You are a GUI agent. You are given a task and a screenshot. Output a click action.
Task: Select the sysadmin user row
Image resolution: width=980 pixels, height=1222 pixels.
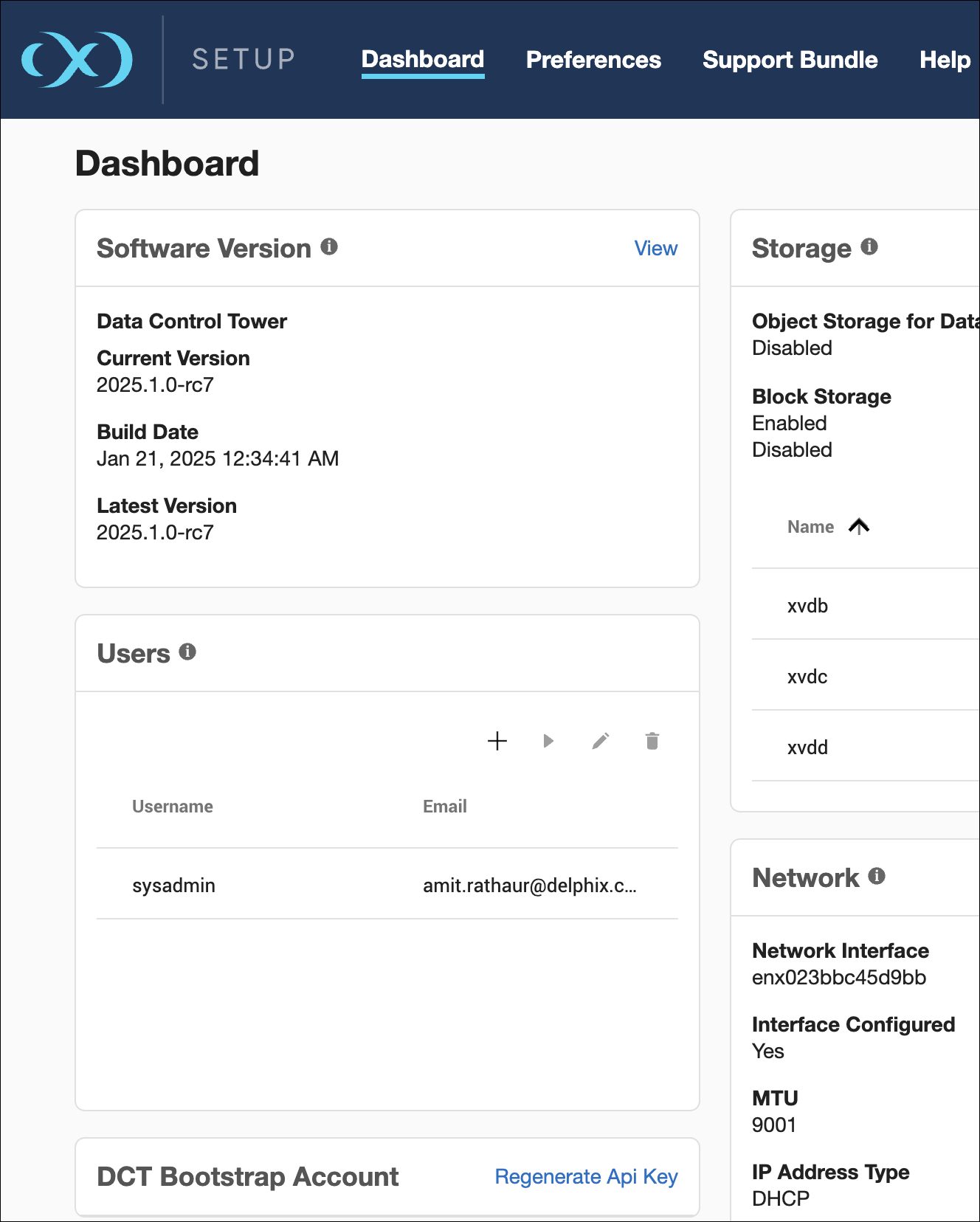click(174, 886)
